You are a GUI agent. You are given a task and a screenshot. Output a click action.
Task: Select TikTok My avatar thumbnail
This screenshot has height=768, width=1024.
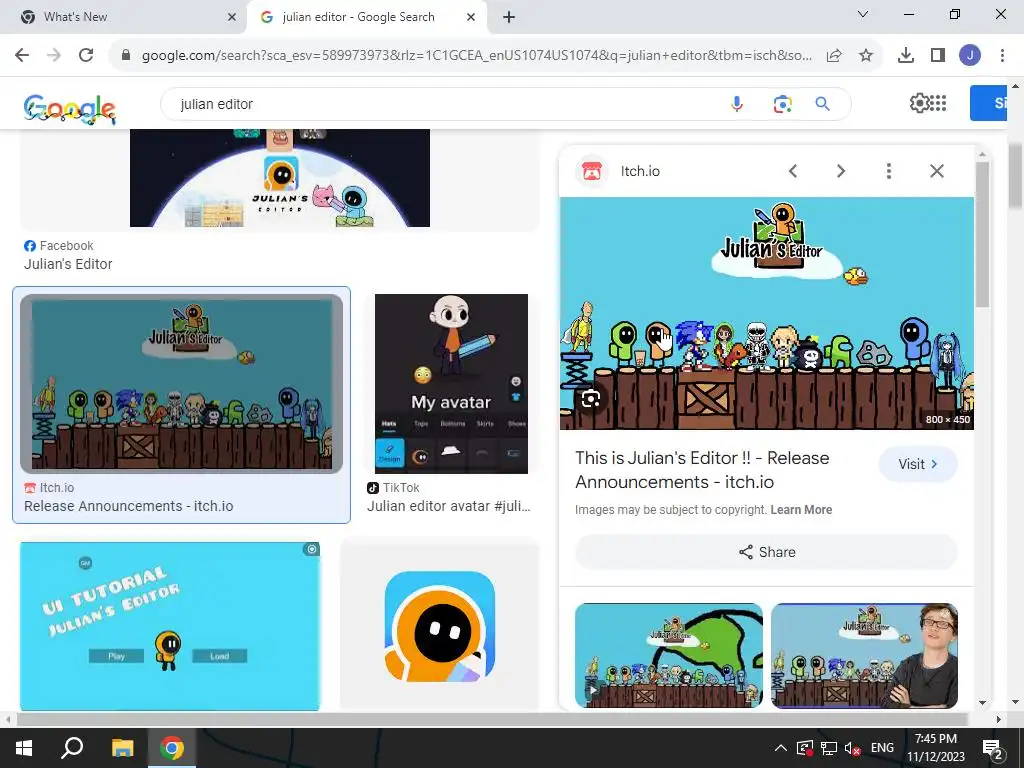(451, 384)
